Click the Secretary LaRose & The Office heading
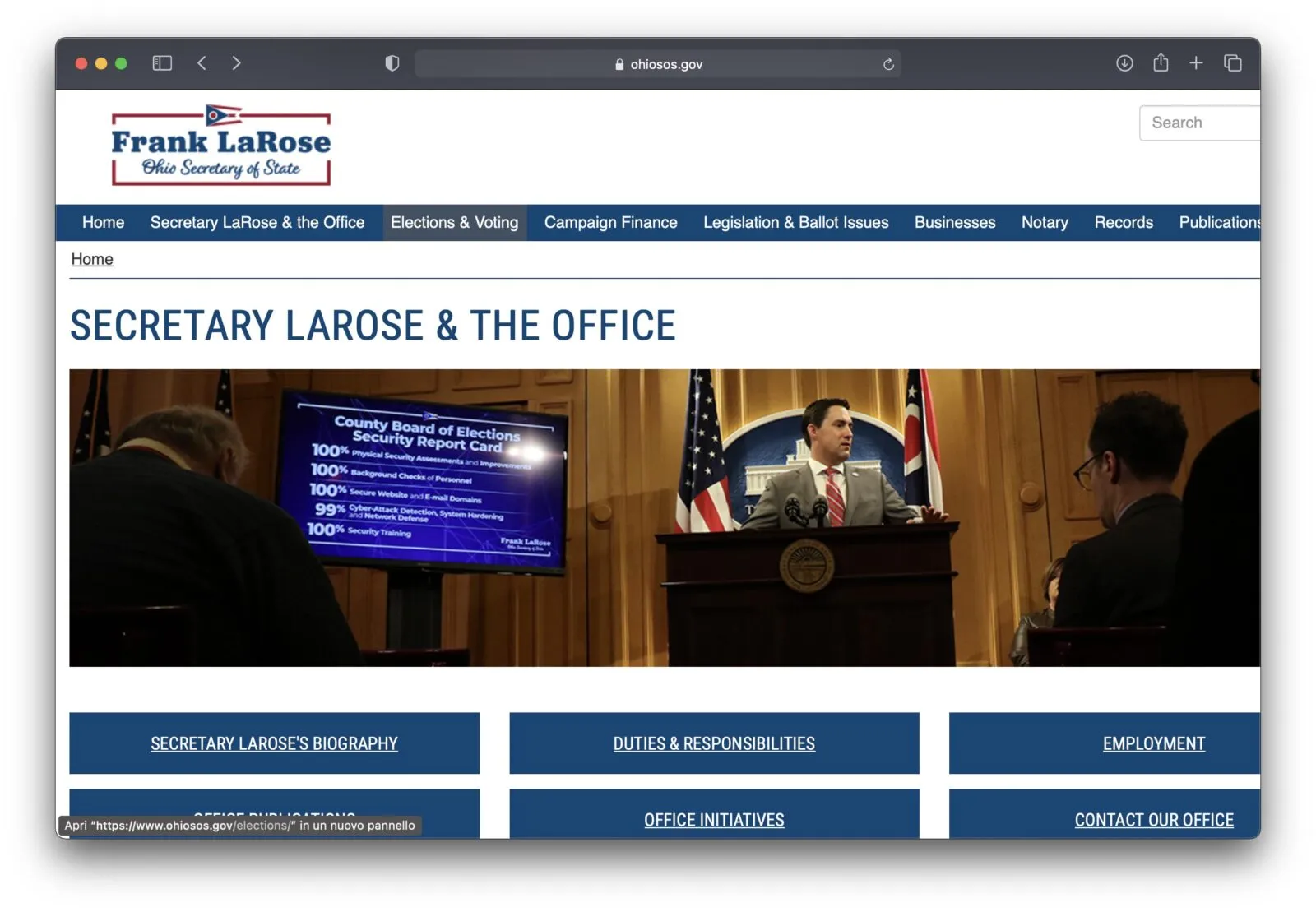The image size is (1316, 912). (x=373, y=326)
